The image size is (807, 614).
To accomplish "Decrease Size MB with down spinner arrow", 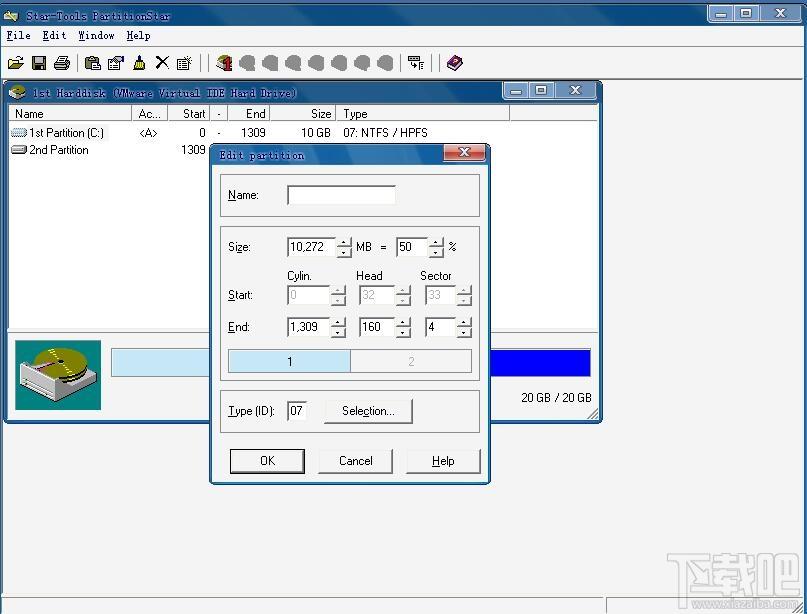I will [344, 252].
